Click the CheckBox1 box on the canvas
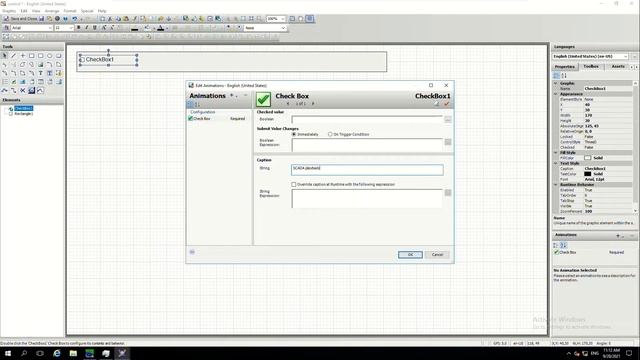Viewport: 640px width, 360px height. pos(82,60)
